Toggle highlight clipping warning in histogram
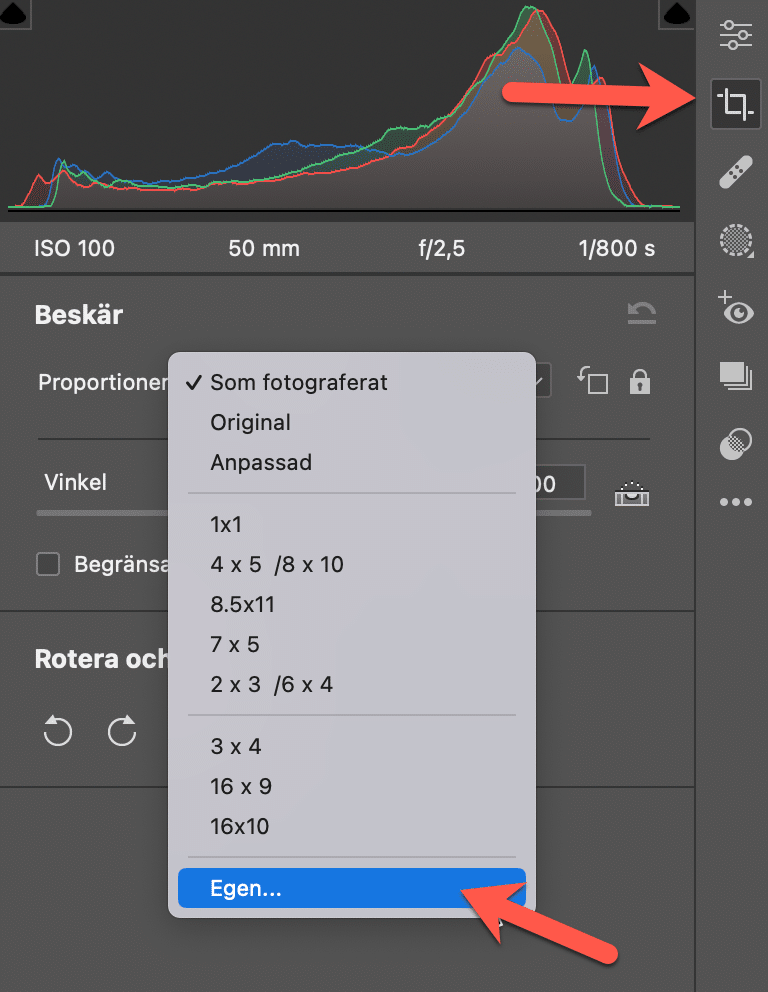This screenshot has width=768, height=992. click(x=677, y=13)
